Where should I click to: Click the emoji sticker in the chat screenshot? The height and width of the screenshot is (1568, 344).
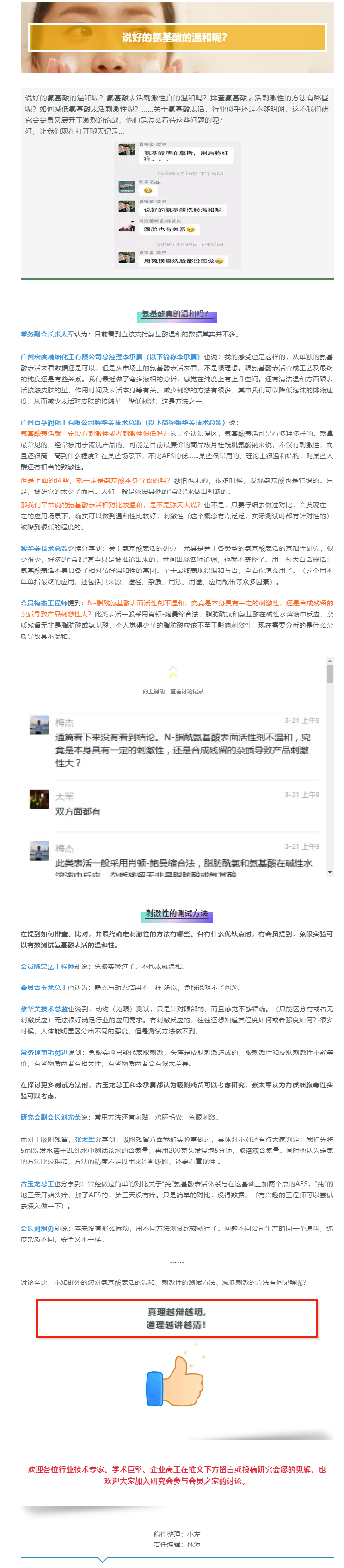click(147, 190)
